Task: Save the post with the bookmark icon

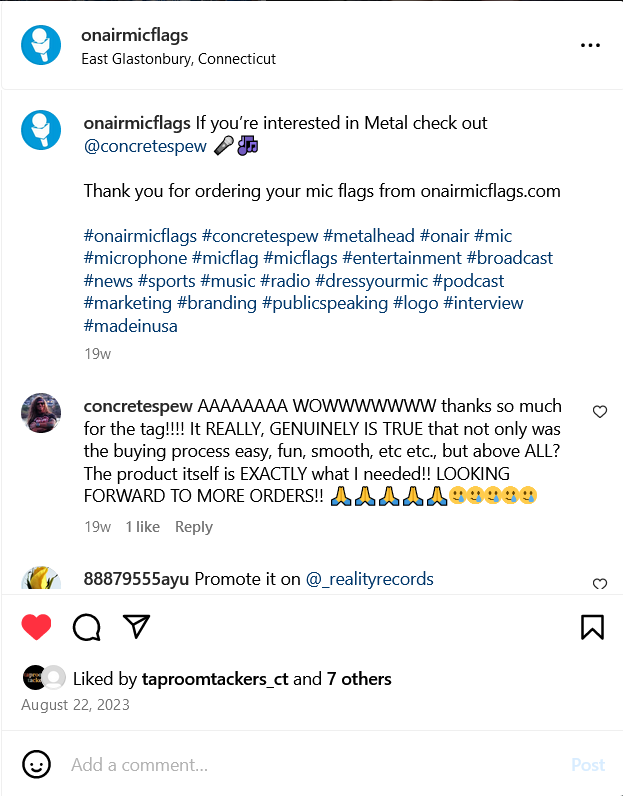Action: click(x=591, y=627)
